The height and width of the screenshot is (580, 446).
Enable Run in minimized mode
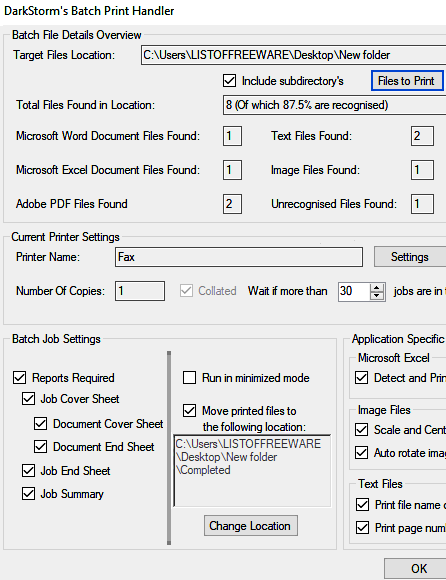[190, 378]
